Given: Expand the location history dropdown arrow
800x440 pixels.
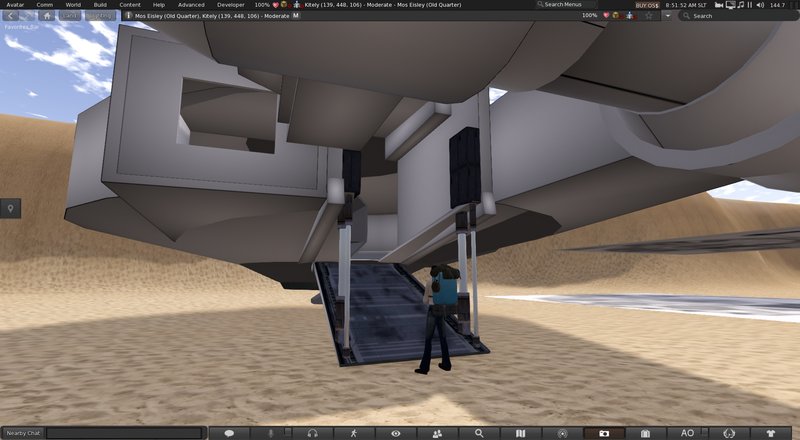Looking at the screenshot, I should [x=667, y=16].
